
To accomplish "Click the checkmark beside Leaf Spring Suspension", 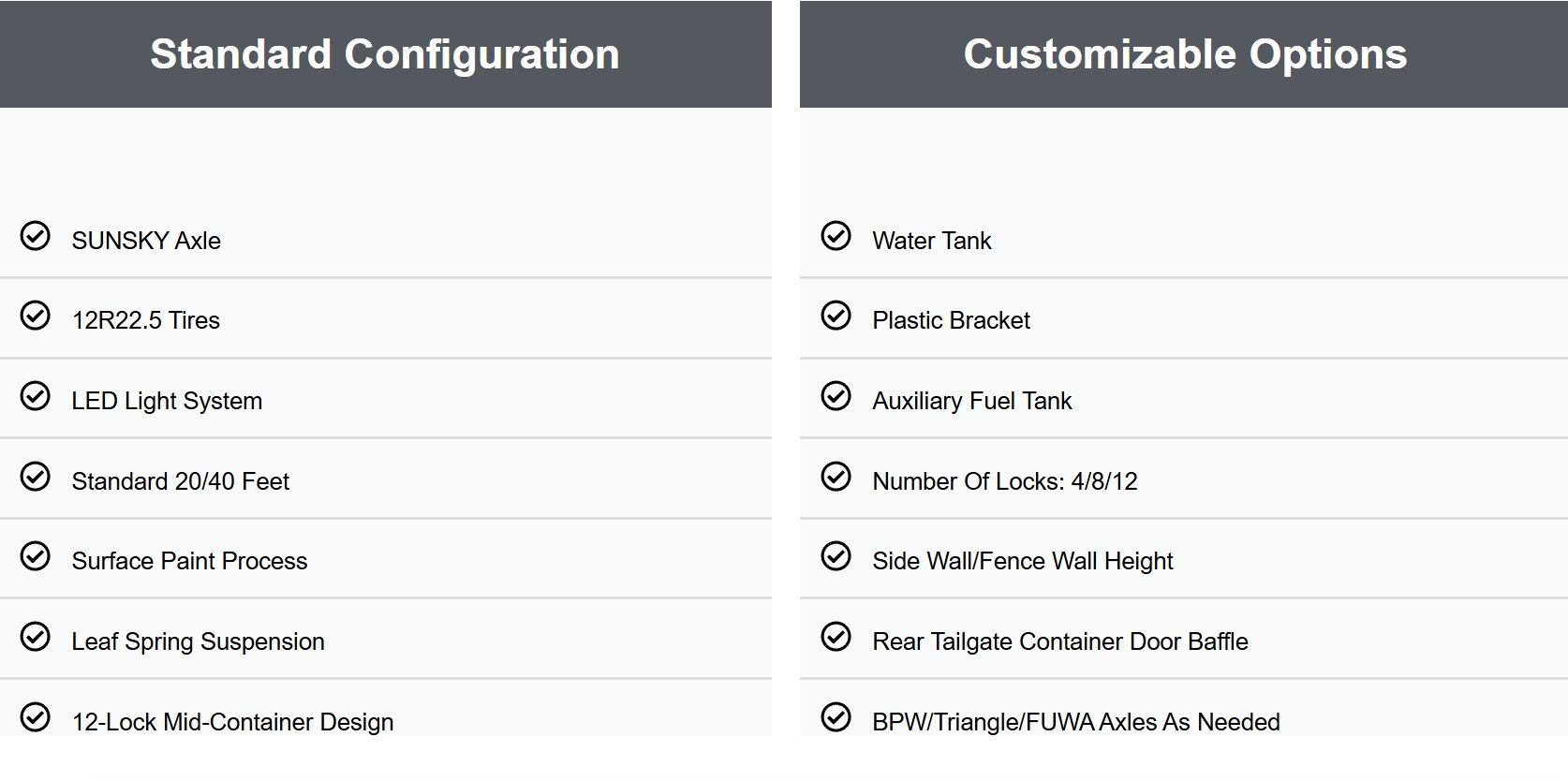I will tap(36, 637).
